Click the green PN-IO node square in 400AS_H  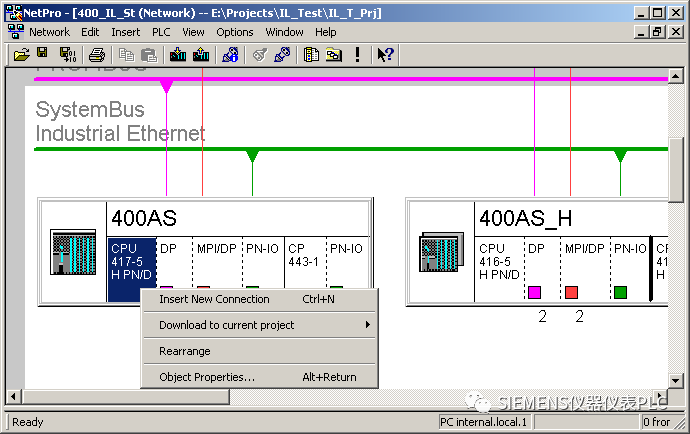[620, 292]
